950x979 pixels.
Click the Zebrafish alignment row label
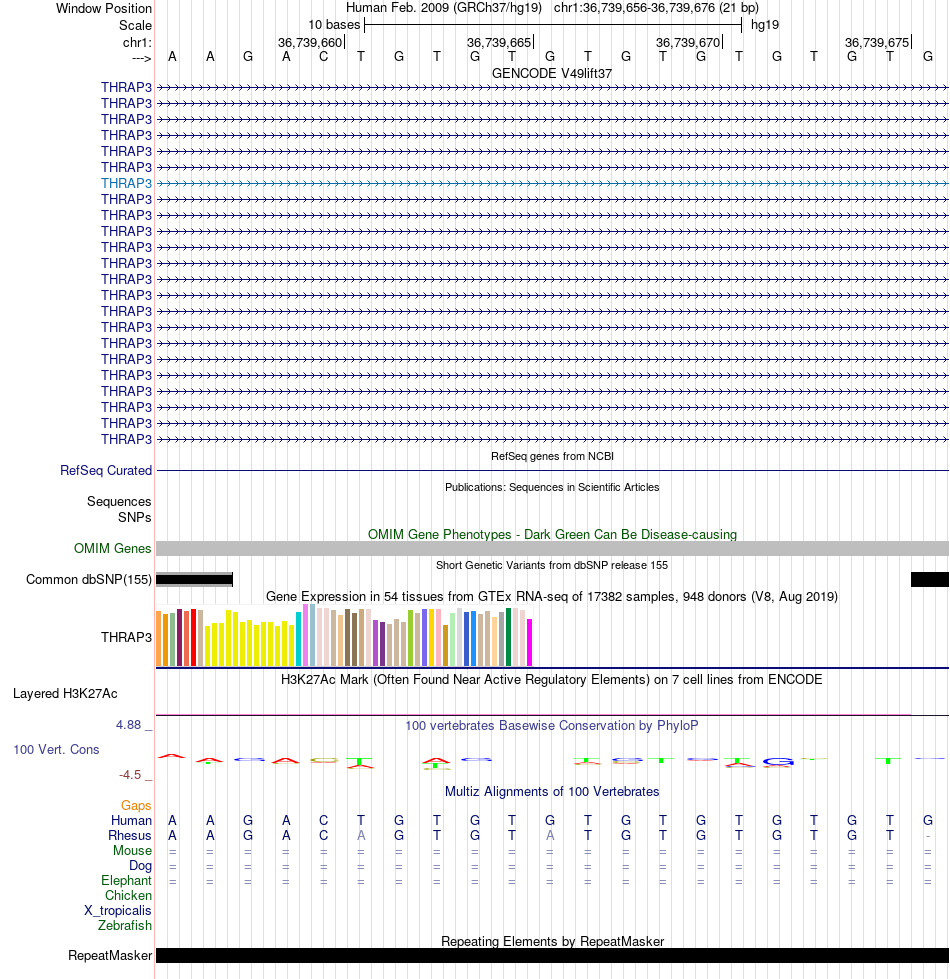click(x=125, y=925)
